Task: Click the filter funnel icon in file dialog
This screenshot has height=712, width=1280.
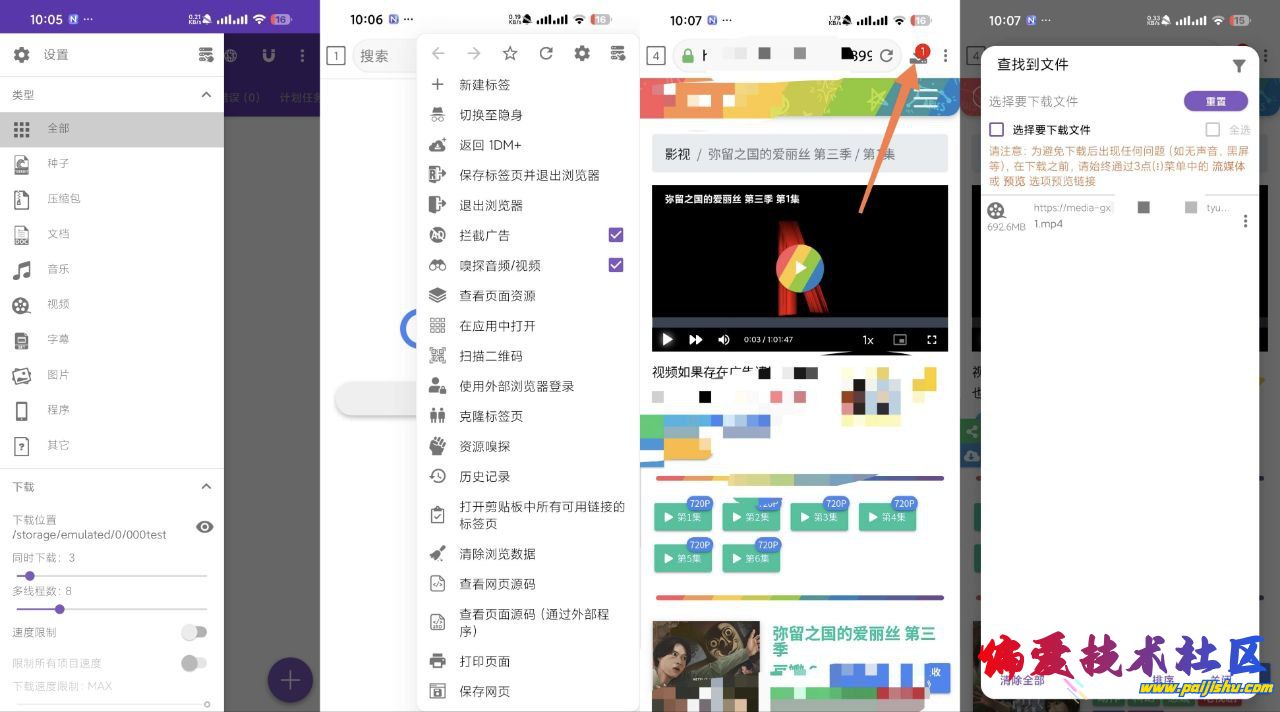Action: tap(1239, 66)
